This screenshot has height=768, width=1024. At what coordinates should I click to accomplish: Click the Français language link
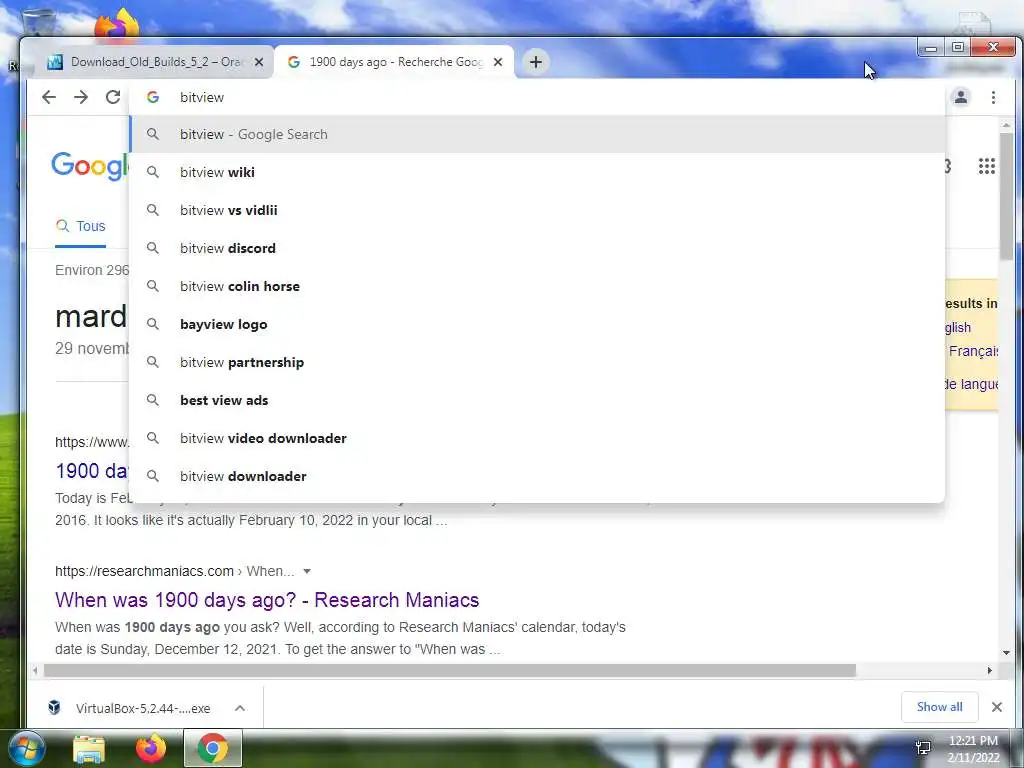click(x=973, y=351)
